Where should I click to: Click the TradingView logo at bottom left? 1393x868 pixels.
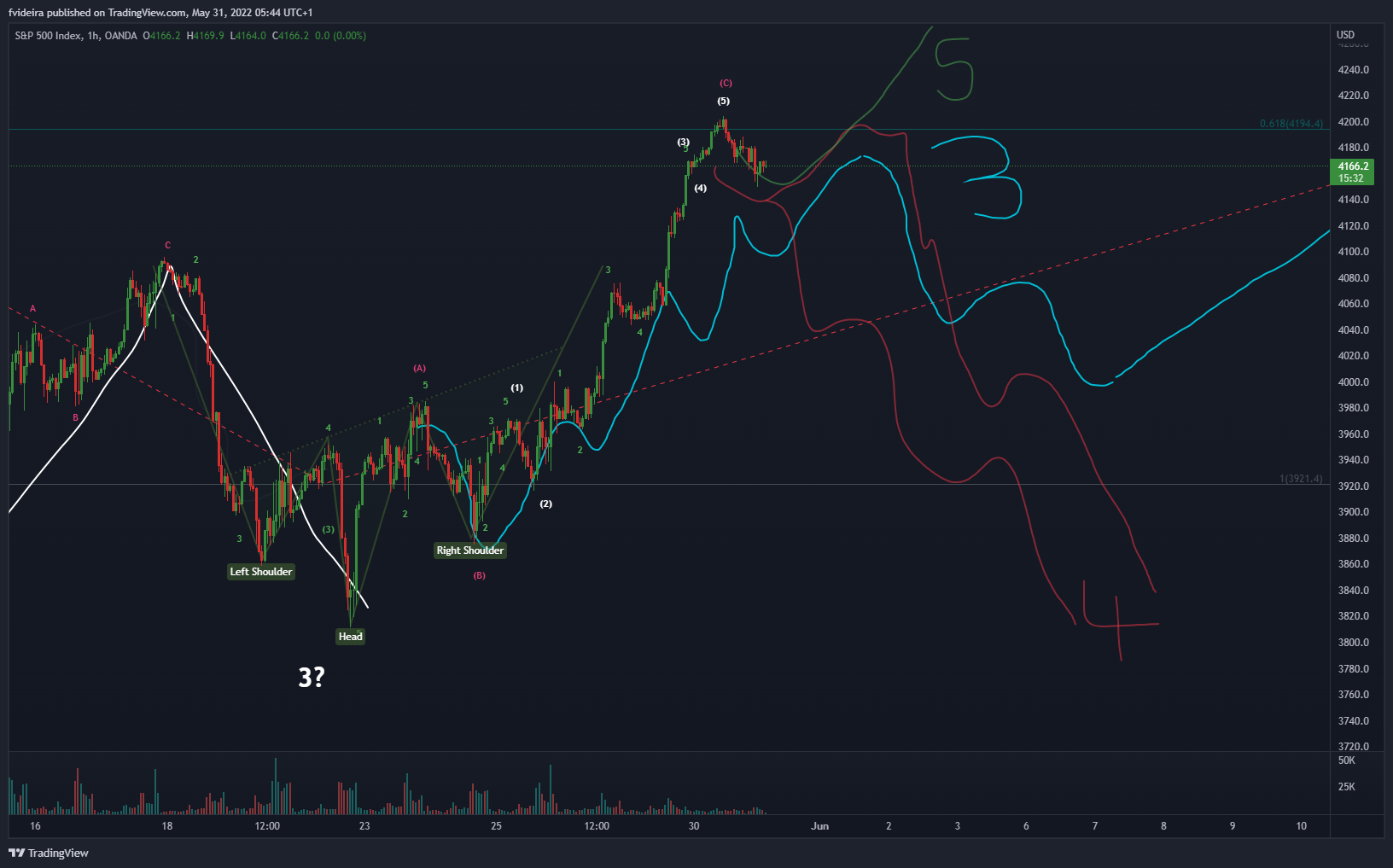(49, 853)
